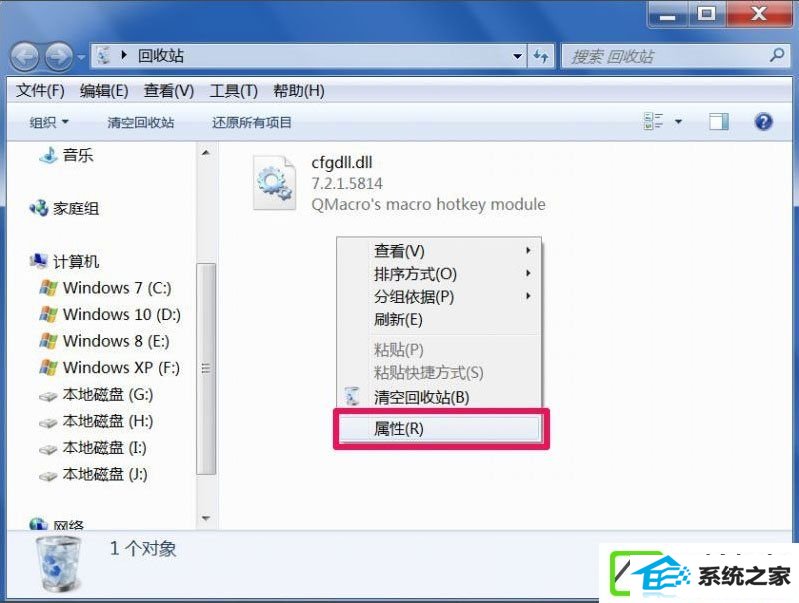
Task: Expand the 组织 dropdown menu
Action: coord(49,122)
